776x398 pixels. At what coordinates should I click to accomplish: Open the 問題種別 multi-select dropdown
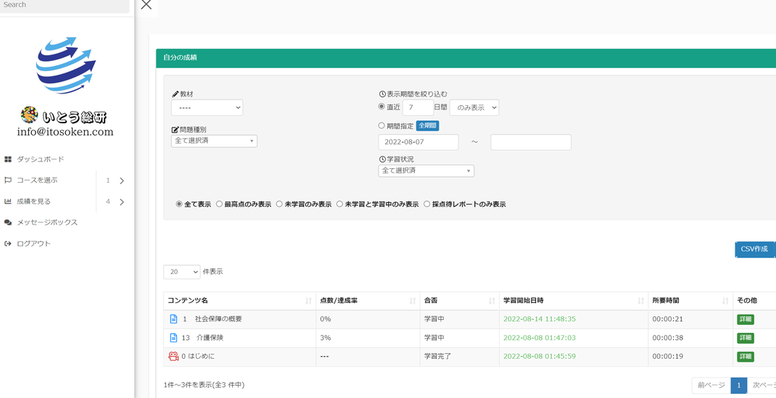(214, 141)
